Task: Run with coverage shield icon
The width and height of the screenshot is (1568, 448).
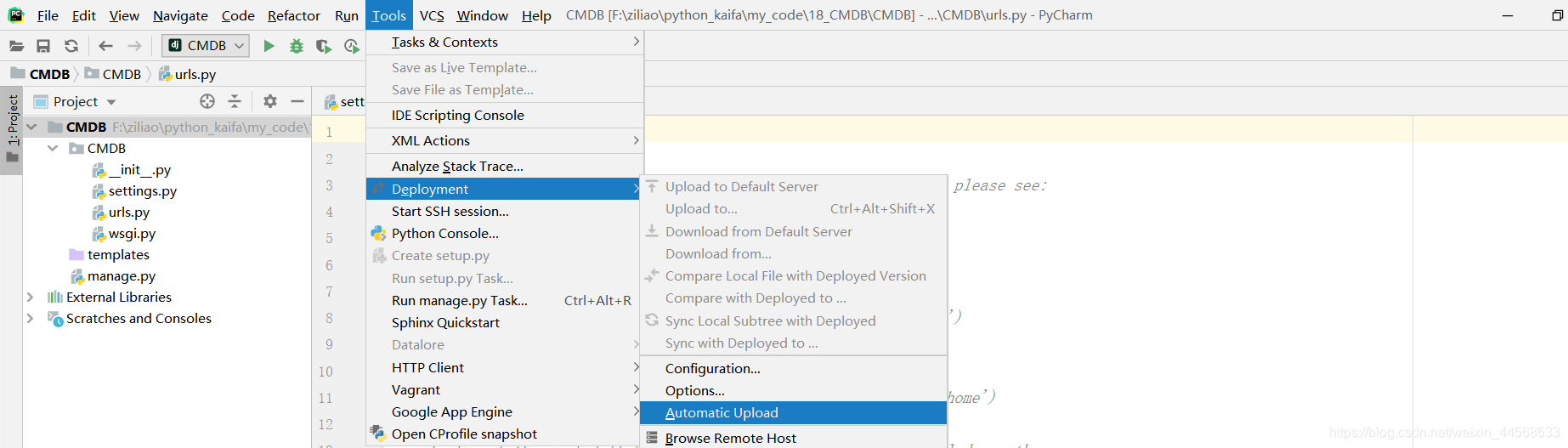Action: (x=324, y=46)
